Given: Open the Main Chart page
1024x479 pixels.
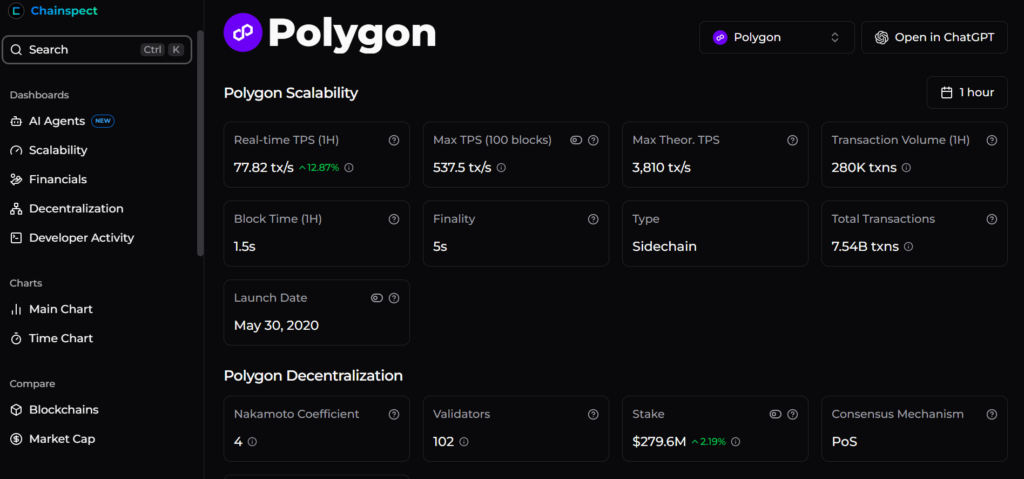Looking at the screenshot, I should (61, 309).
